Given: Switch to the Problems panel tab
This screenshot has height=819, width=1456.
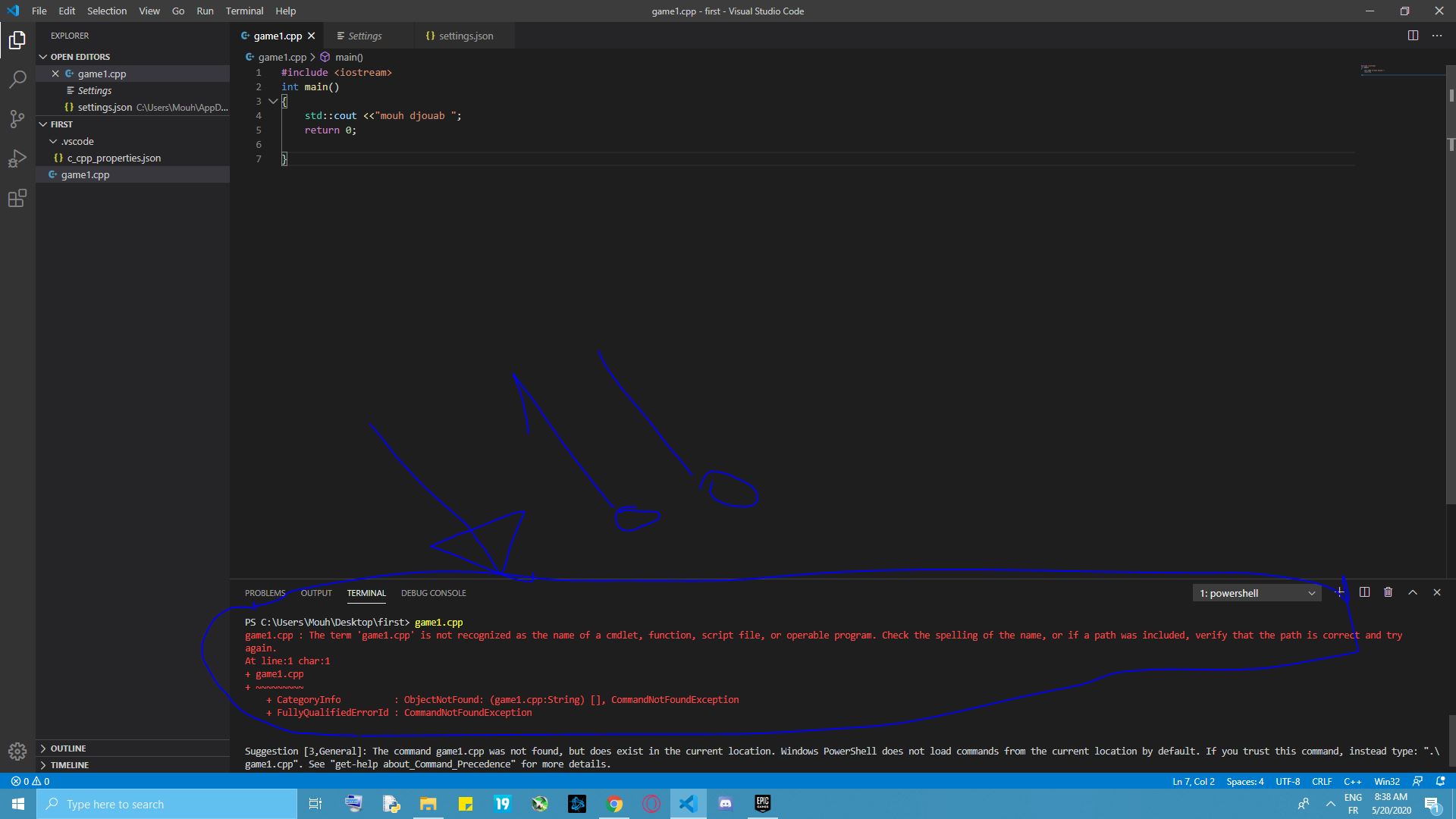Looking at the screenshot, I should pos(265,593).
